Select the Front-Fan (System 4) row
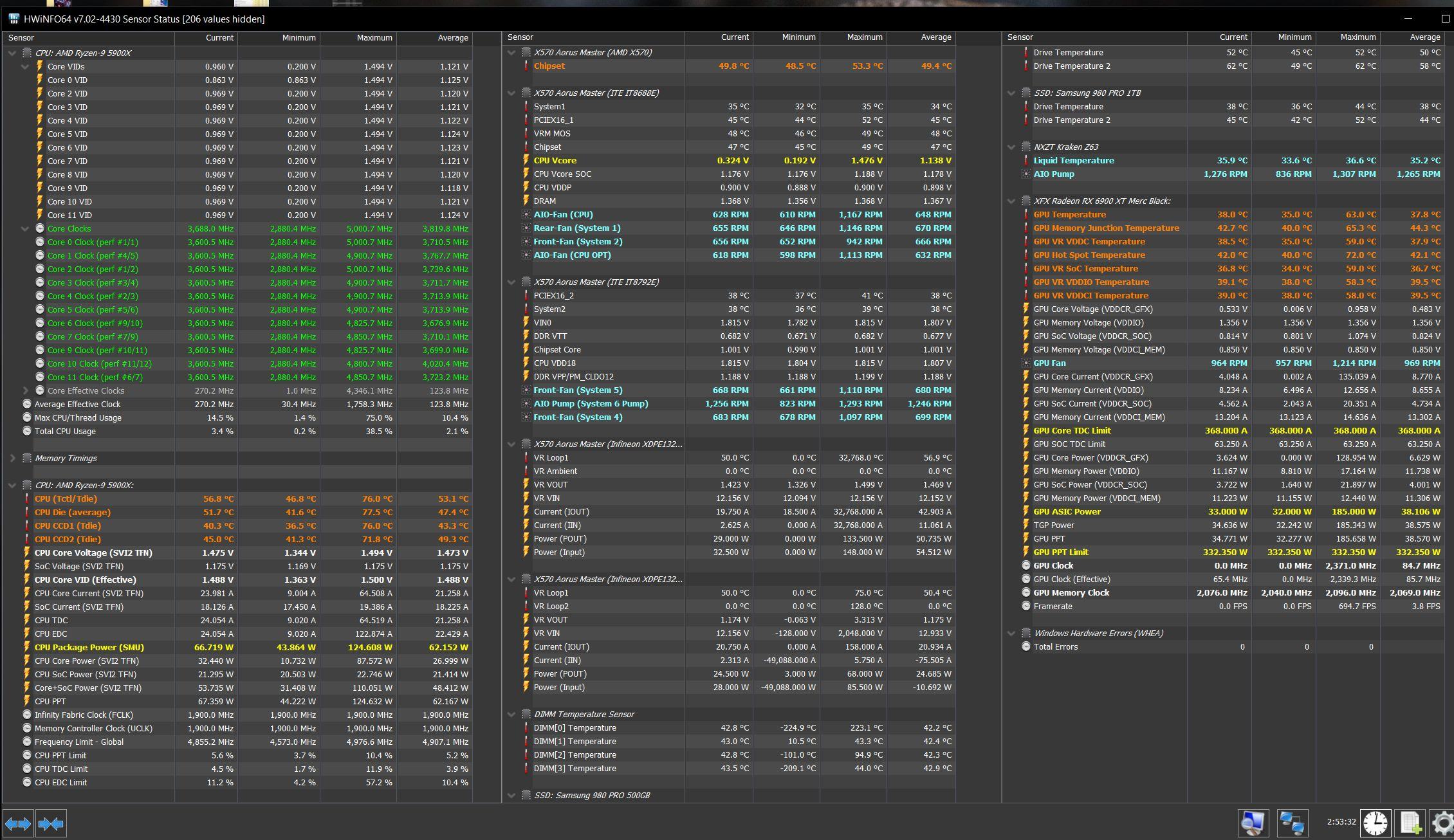The image size is (1454, 840). click(x=729, y=417)
